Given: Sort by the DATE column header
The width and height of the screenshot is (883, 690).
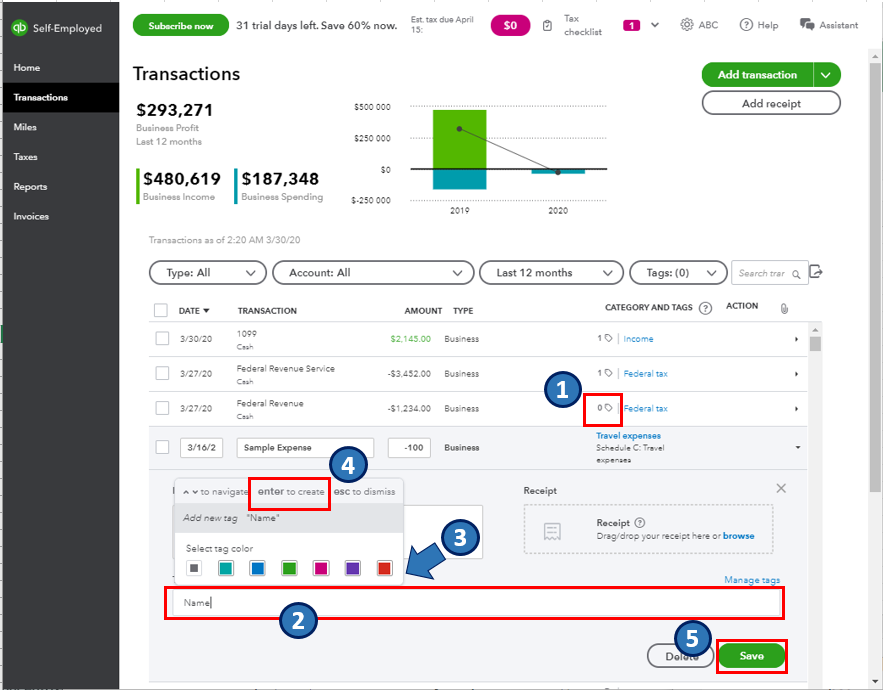Looking at the screenshot, I should pos(194,311).
